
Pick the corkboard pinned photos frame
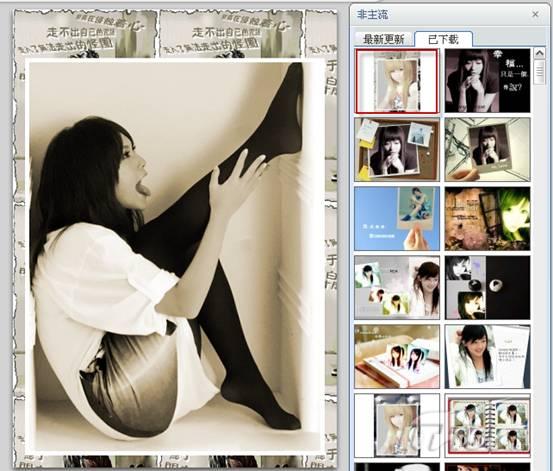[x=397, y=150]
